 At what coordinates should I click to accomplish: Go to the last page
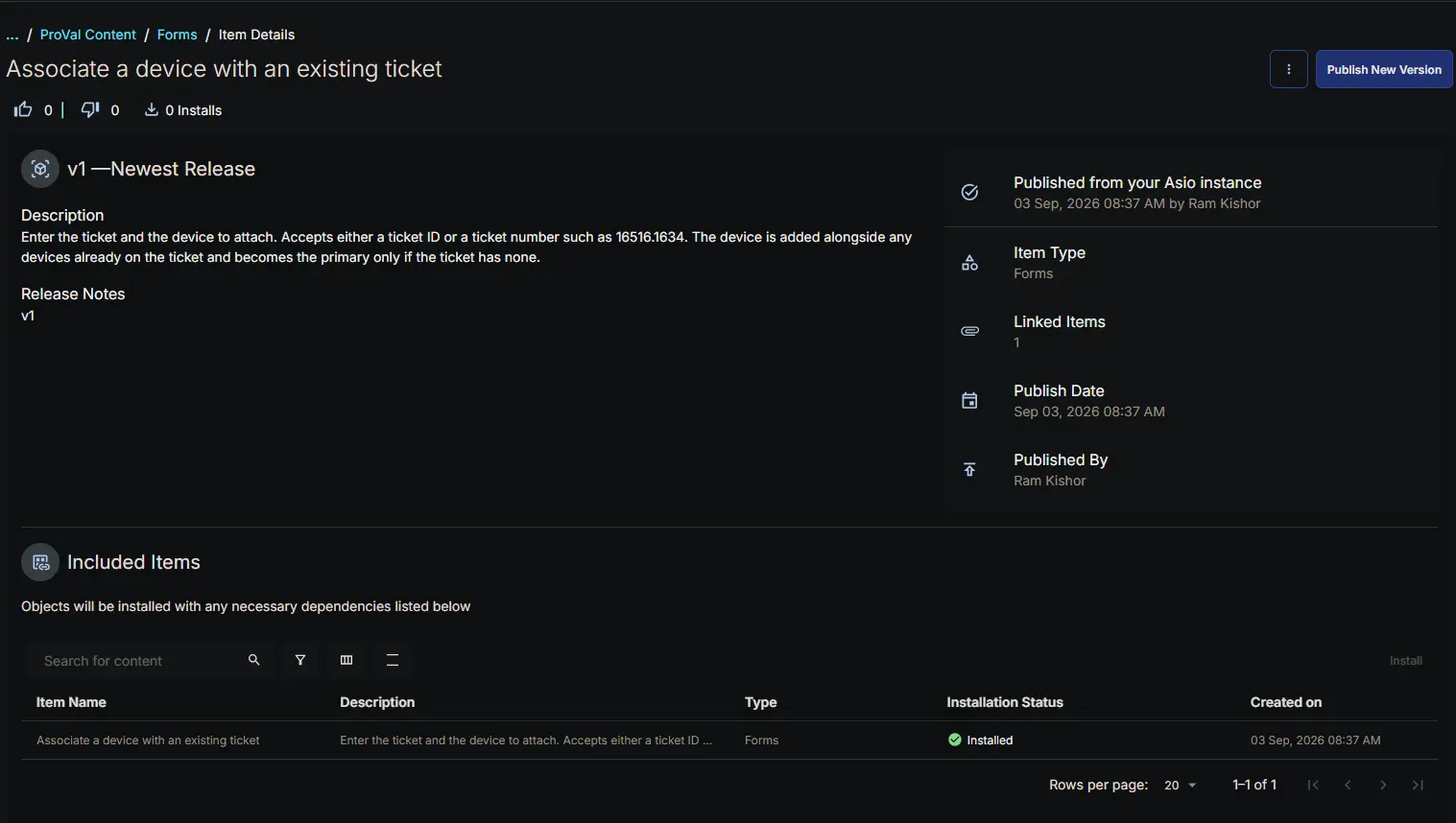click(1418, 785)
